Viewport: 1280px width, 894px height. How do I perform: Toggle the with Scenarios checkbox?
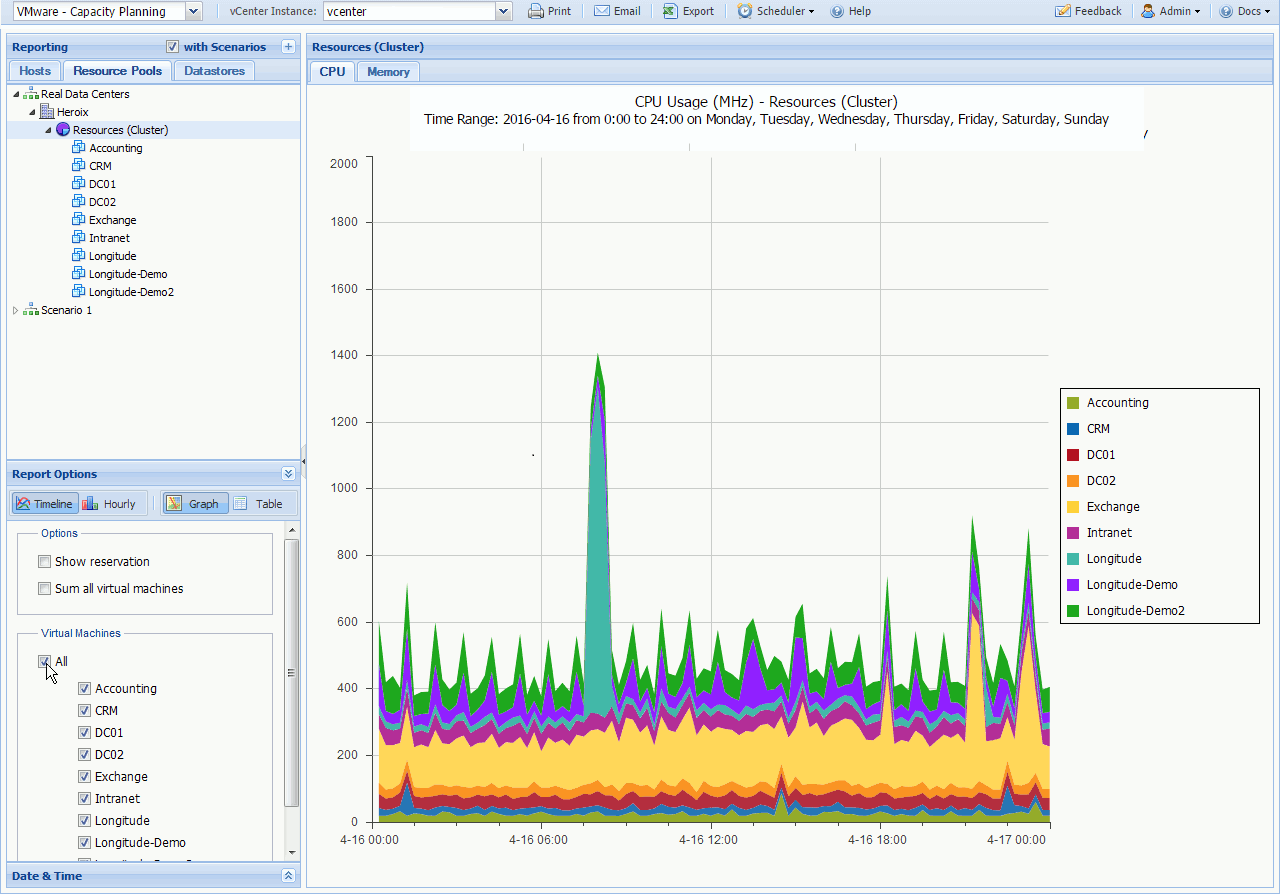click(x=172, y=47)
